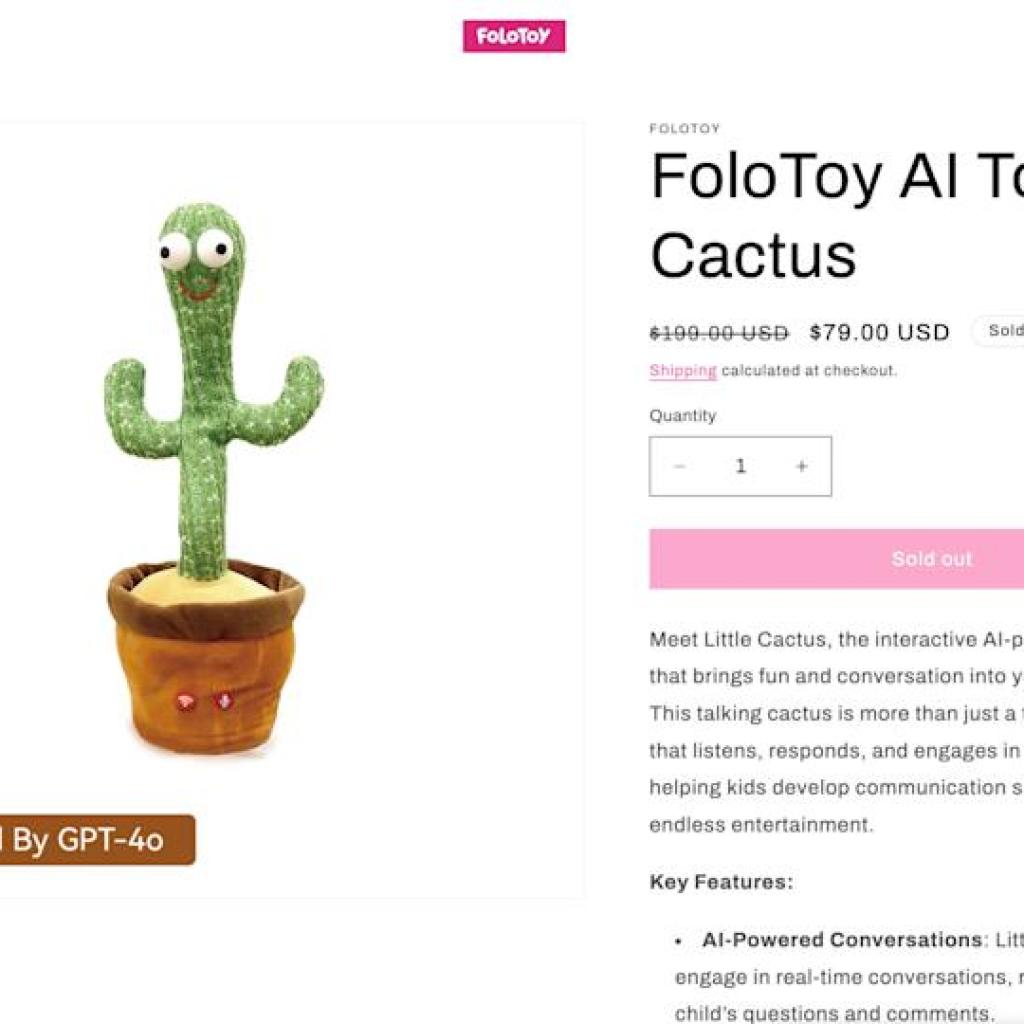Click the FOLOTOY vendor link above the title
The image size is (1024, 1024).
684,128
